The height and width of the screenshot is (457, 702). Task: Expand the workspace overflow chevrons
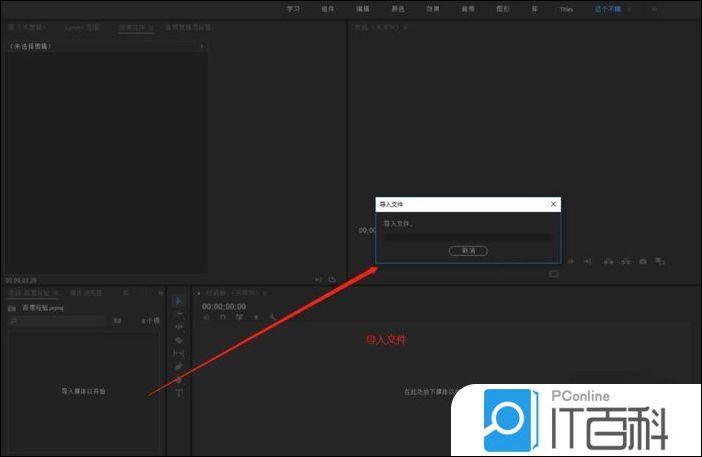[655, 9]
